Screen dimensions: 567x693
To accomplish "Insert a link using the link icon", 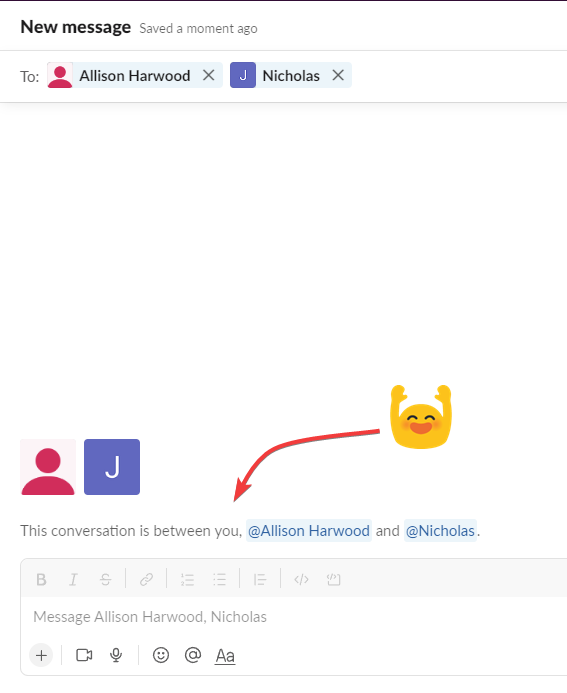I will click(x=146, y=579).
